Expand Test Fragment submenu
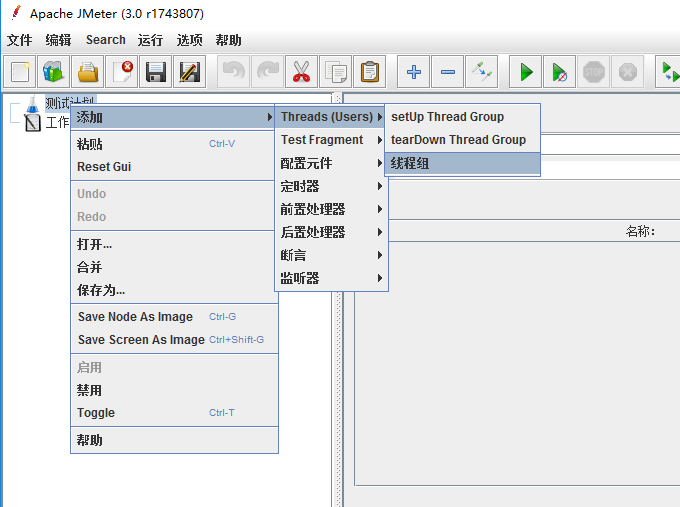 pos(330,140)
